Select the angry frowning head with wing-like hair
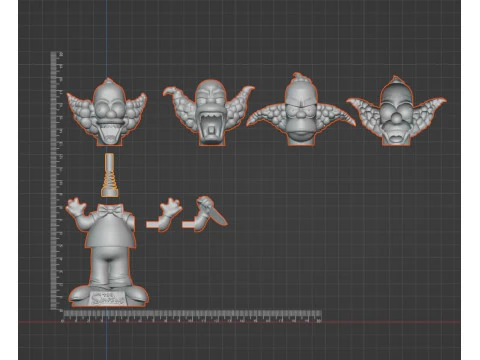Screen dimensions: 480x360 pyautogui.click(x=301, y=109)
